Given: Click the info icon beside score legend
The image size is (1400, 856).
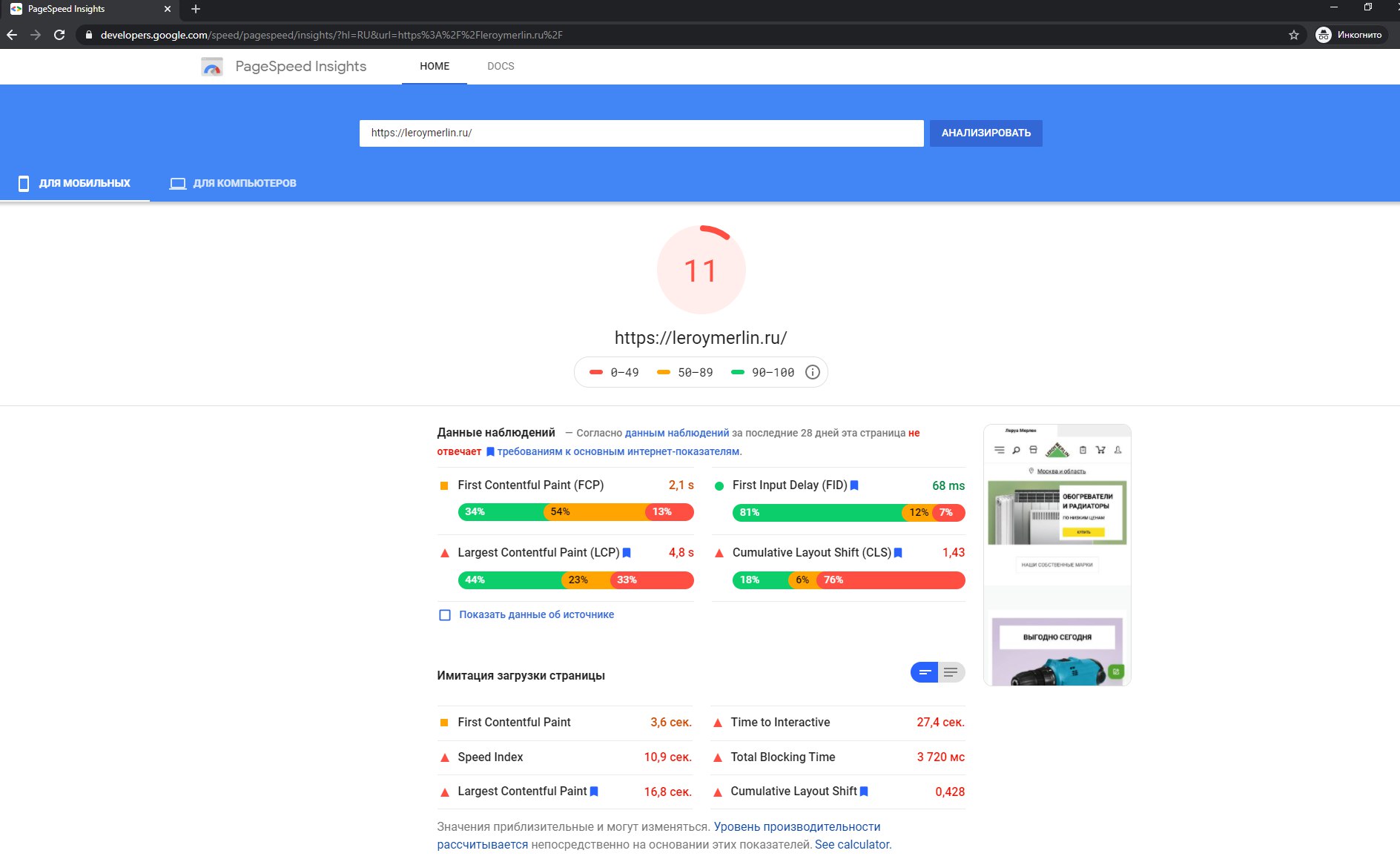Looking at the screenshot, I should 813,372.
